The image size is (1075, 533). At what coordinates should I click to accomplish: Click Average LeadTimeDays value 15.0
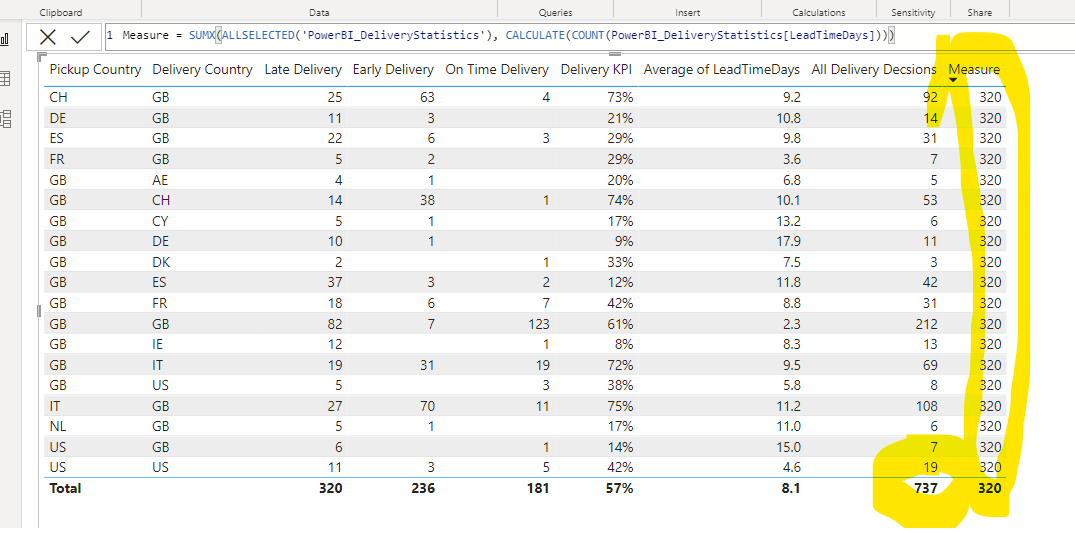click(x=788, y=447)
